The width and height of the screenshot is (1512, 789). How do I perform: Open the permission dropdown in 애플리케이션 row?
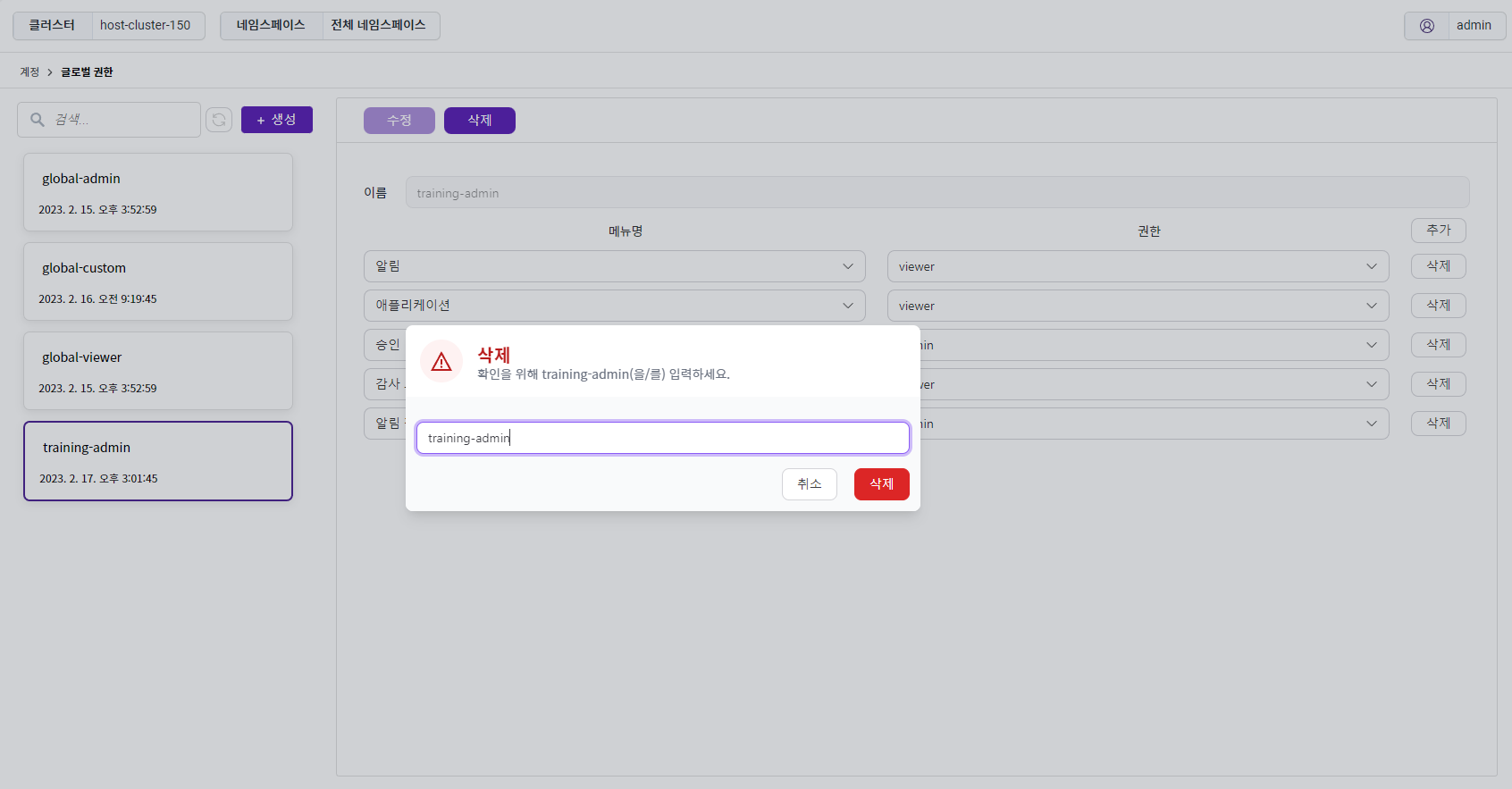pos(1138,306)
